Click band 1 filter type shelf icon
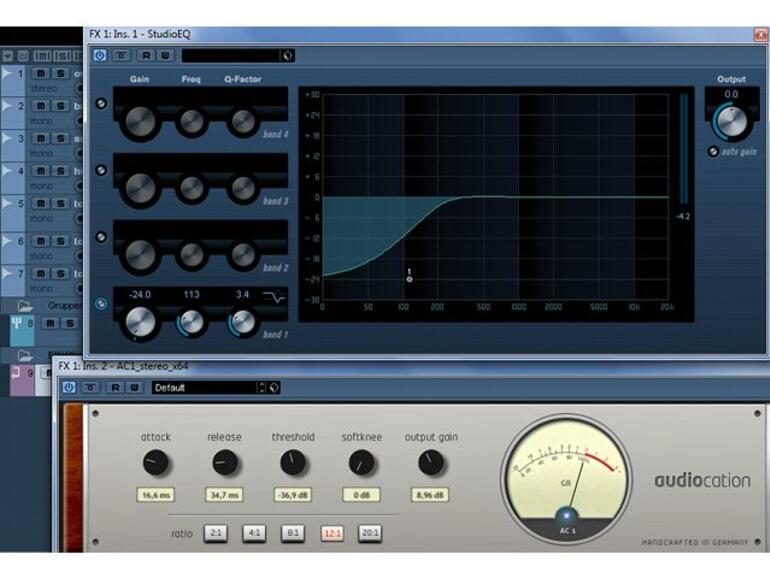770x578 pixels. pyautogui.click(x=274, y=297)
